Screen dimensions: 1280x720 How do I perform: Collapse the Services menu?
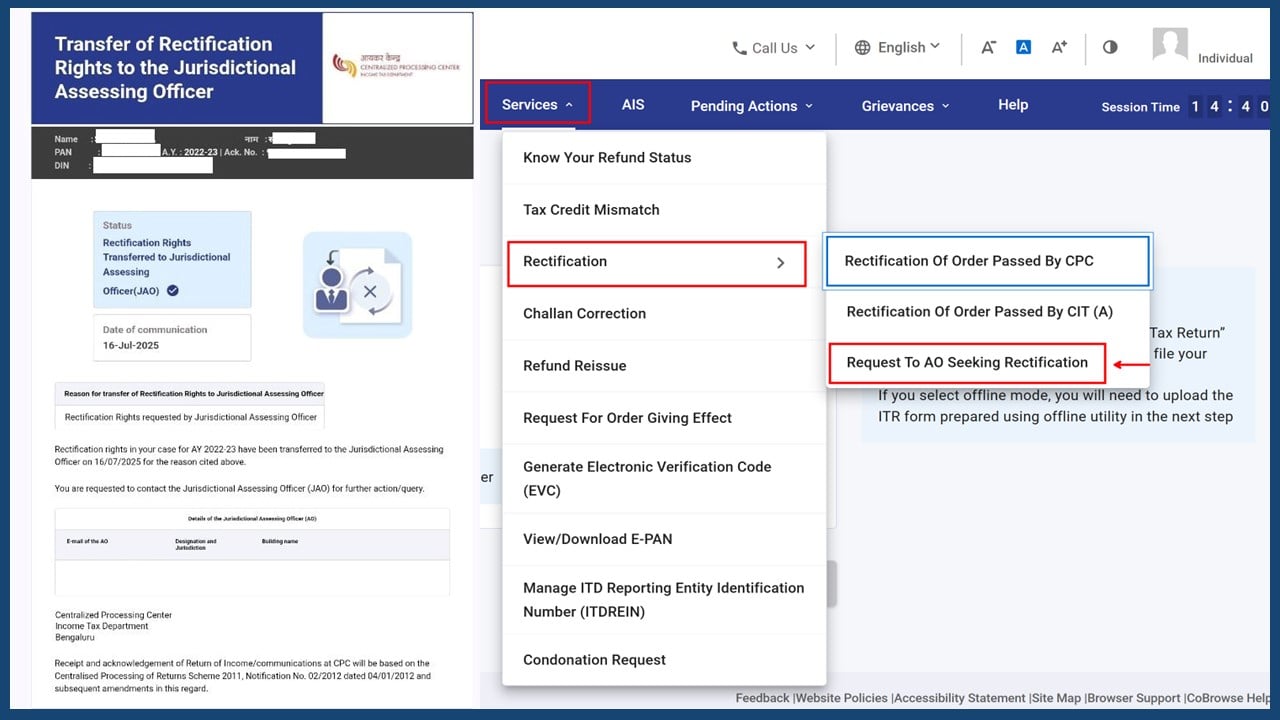537,104
